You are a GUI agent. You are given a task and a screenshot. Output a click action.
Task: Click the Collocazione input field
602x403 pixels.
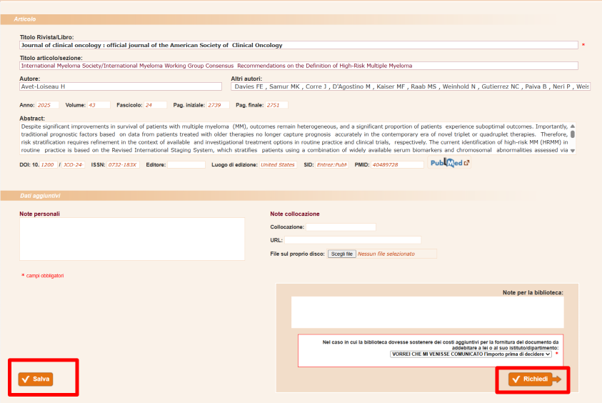coord(341,227)
